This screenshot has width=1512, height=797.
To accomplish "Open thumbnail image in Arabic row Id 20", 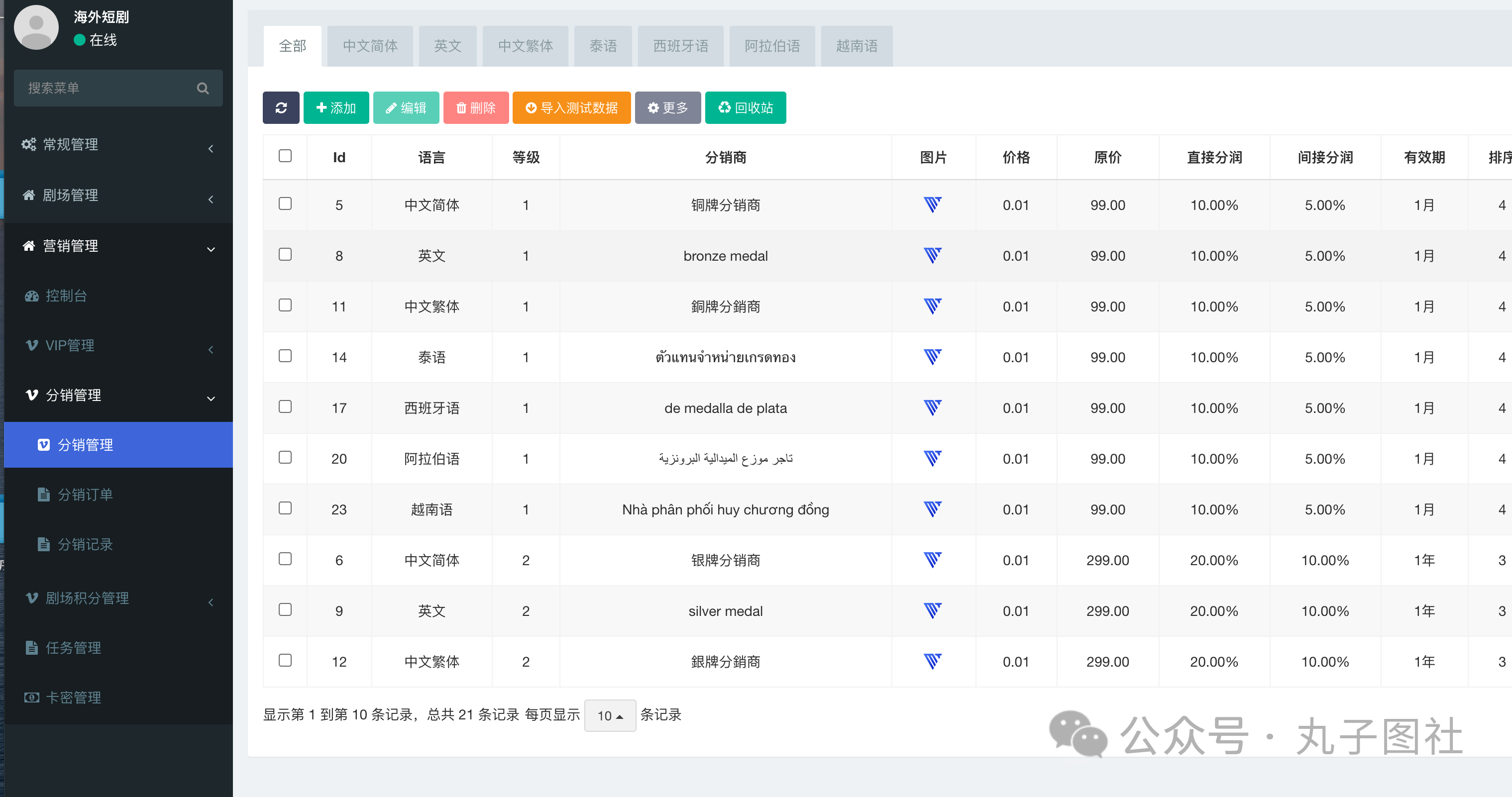I will tap(932, 458).
